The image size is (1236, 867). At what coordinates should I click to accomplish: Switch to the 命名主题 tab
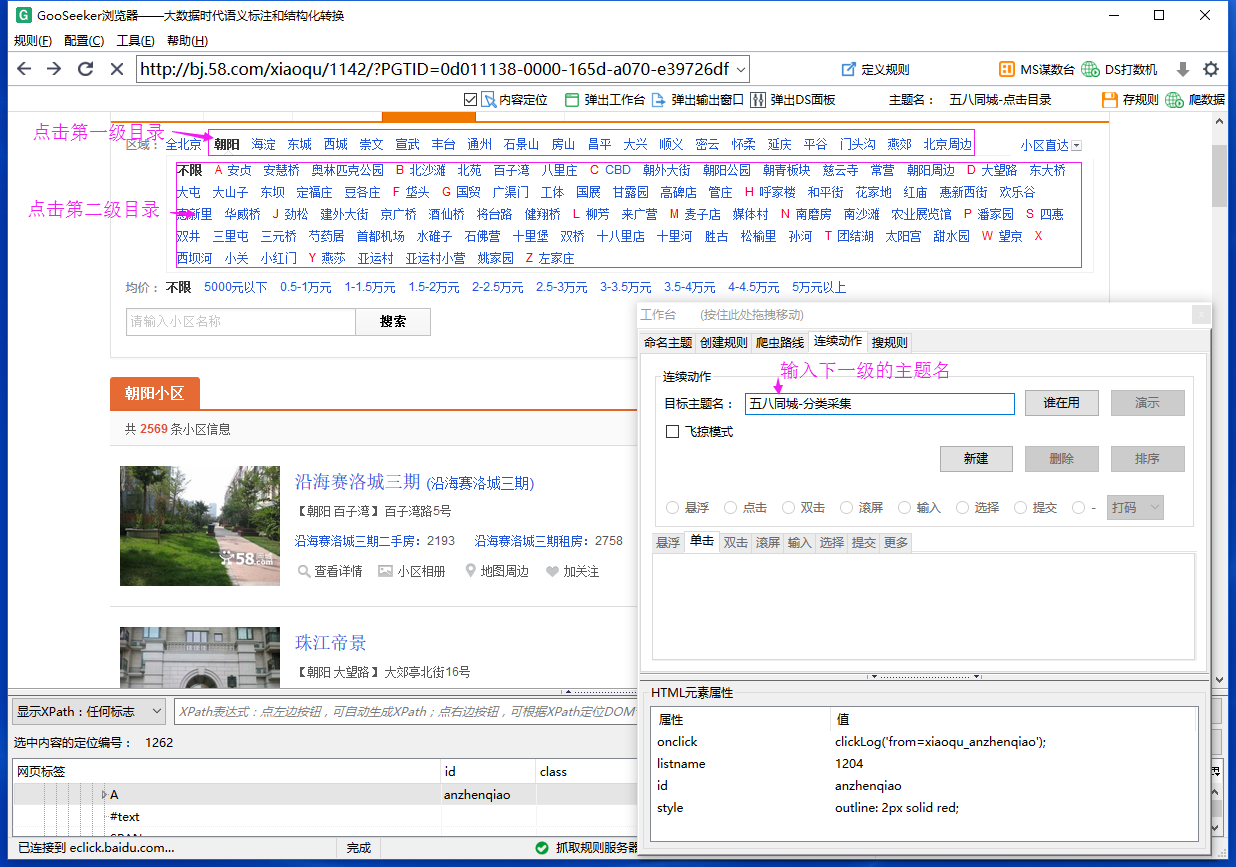click(668, 342)
